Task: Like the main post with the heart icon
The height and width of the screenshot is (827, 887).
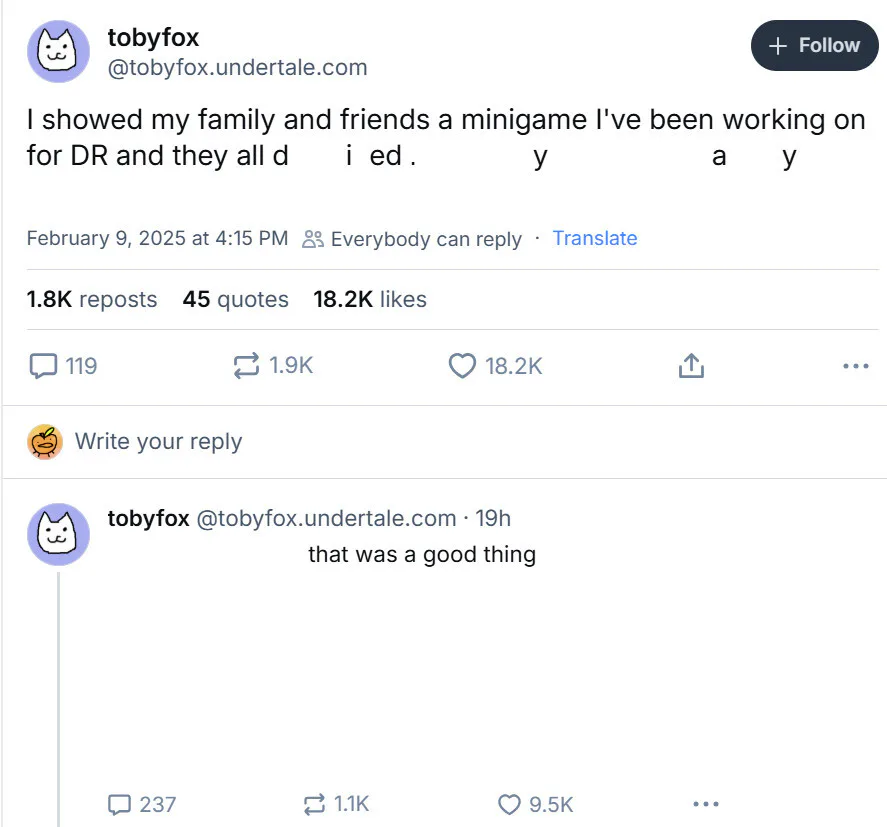Action: (x=462, y=365)
